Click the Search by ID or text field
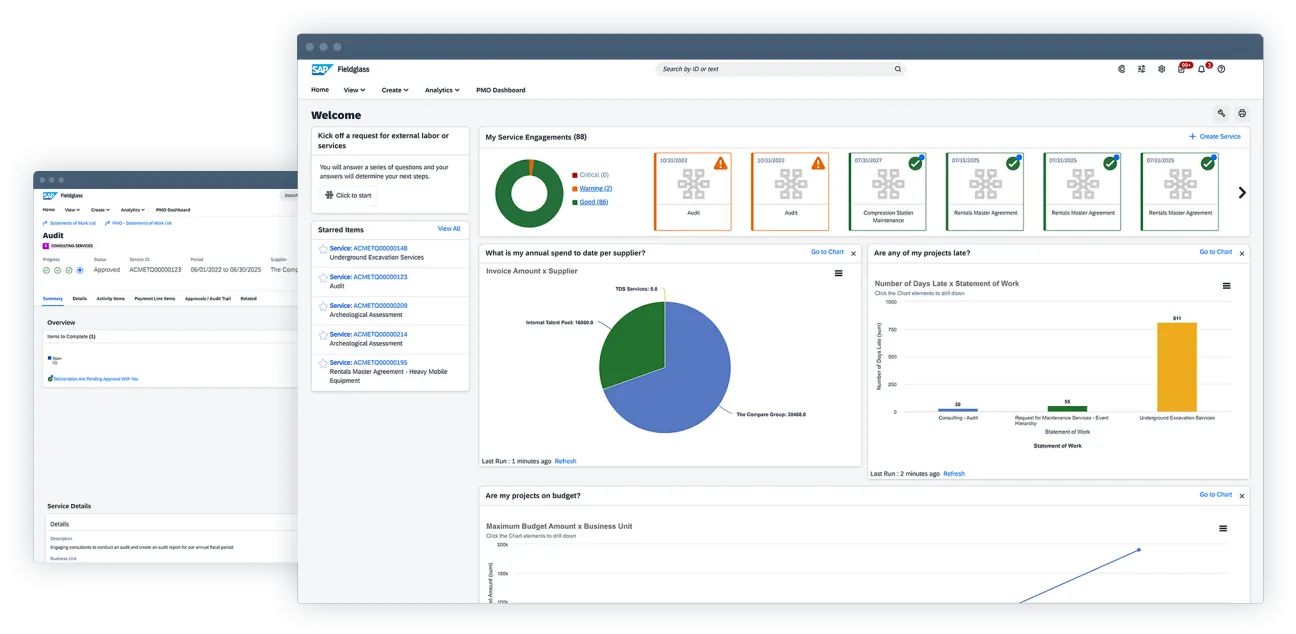 click(775, 69)
